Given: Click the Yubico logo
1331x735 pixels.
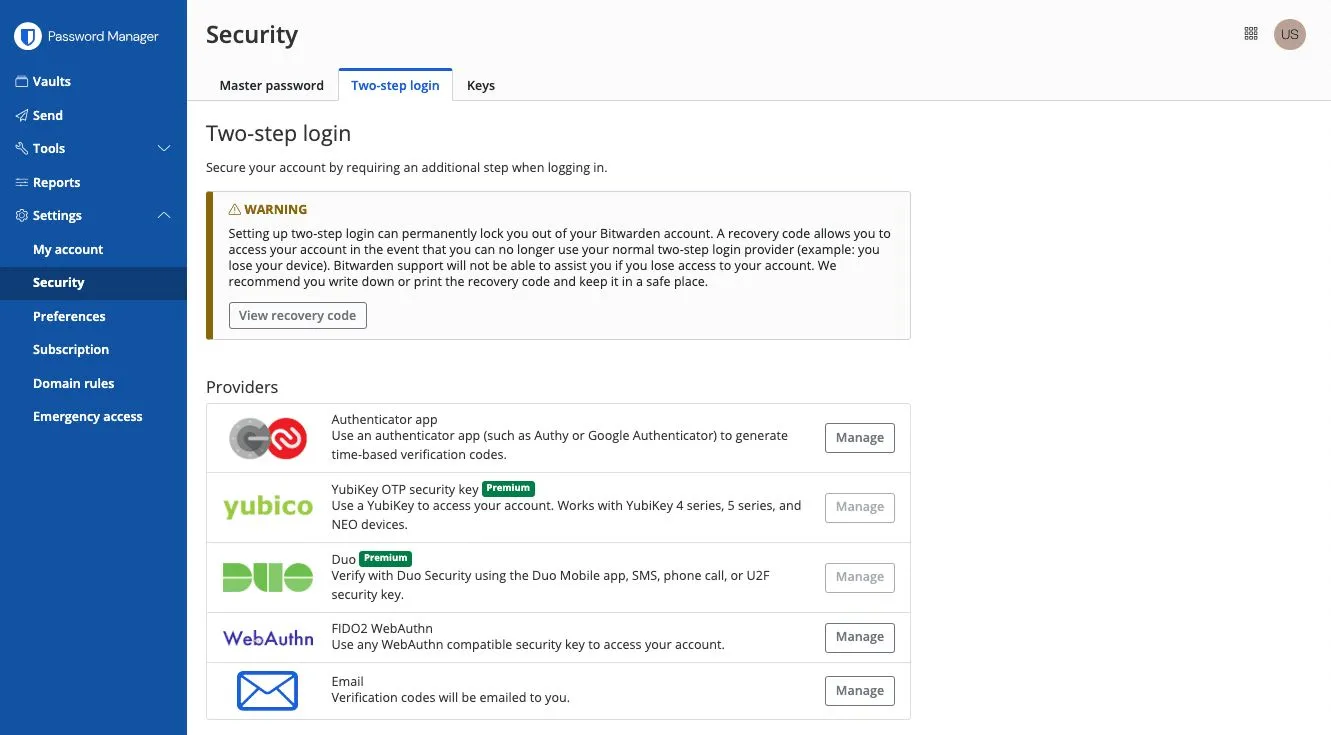Looking at the screenshot, I should pyautogui.click(x=268, y=507).
